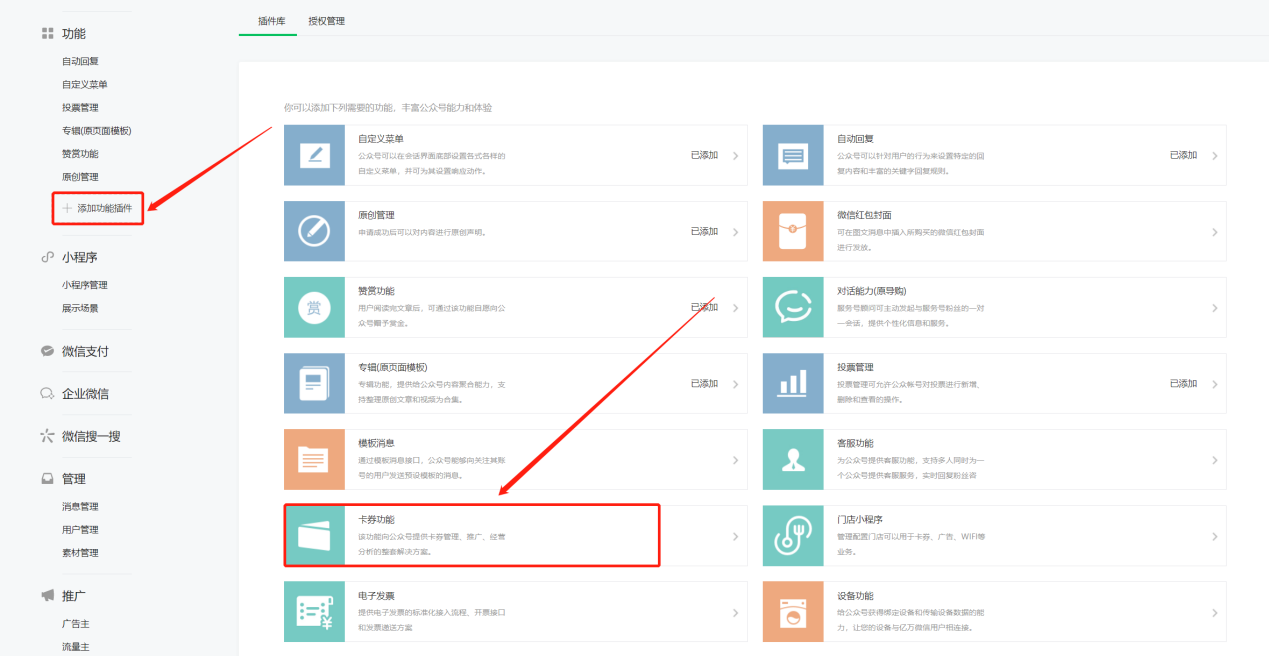Viewport: 1269px width, 656px height.
Task: Expand the 模板消息 row arrow
Action: (x=735, y=460)
